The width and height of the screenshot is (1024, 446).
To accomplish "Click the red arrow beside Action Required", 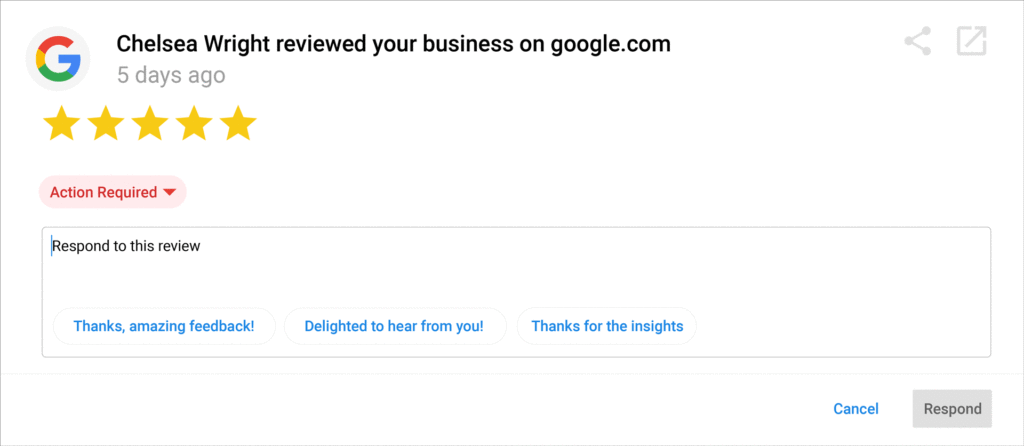I will coord(169,192).
